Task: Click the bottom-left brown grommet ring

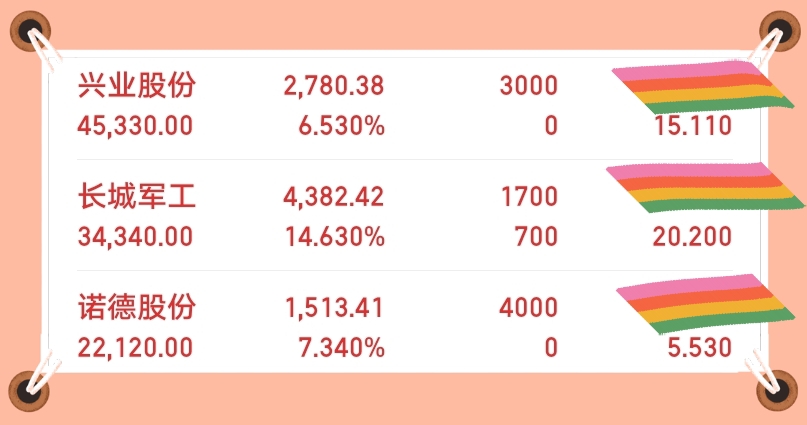Action: (29, 391)
